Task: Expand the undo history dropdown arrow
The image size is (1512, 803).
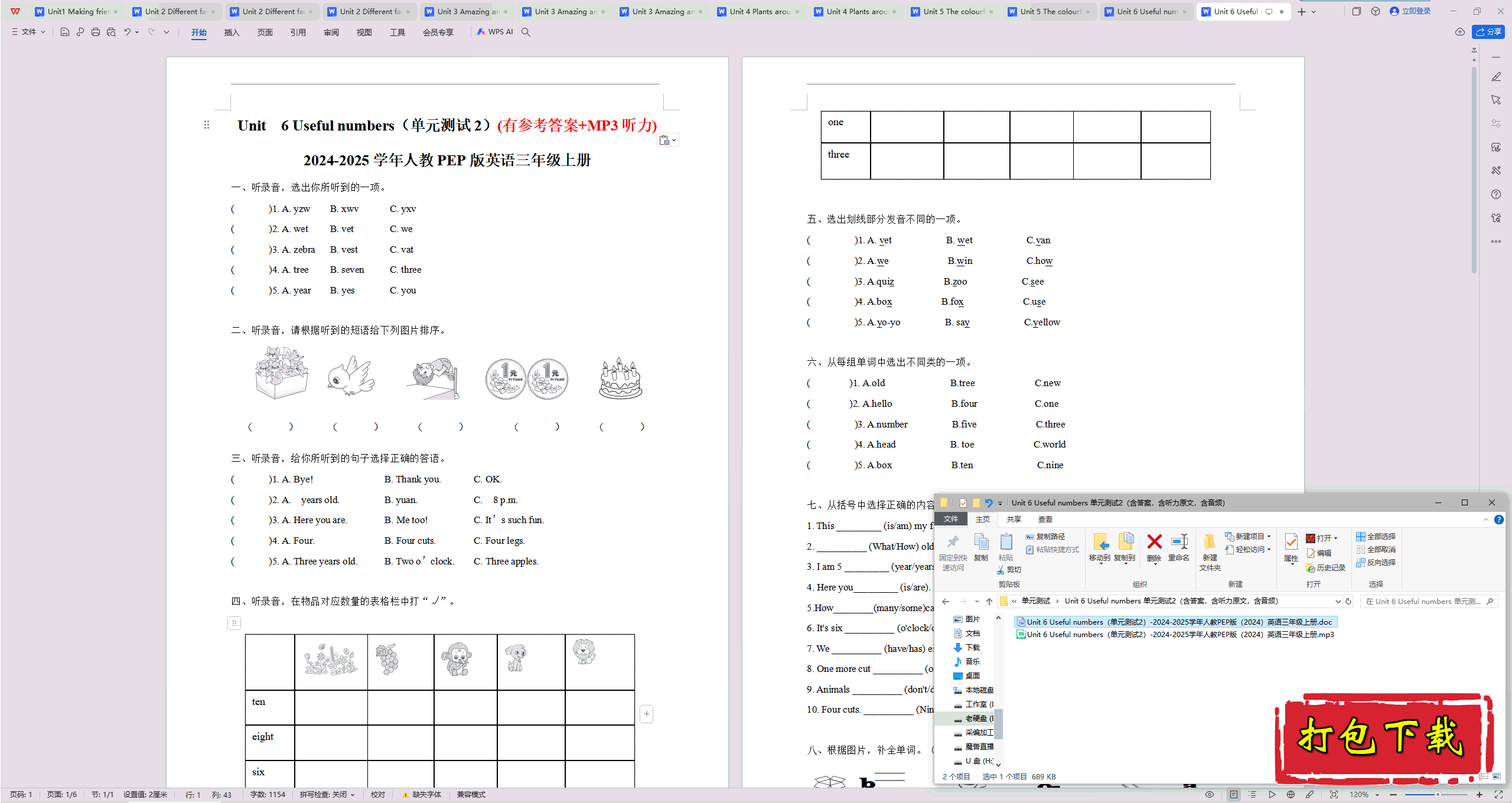Action: pyautogui.click(x=137, y=32)
